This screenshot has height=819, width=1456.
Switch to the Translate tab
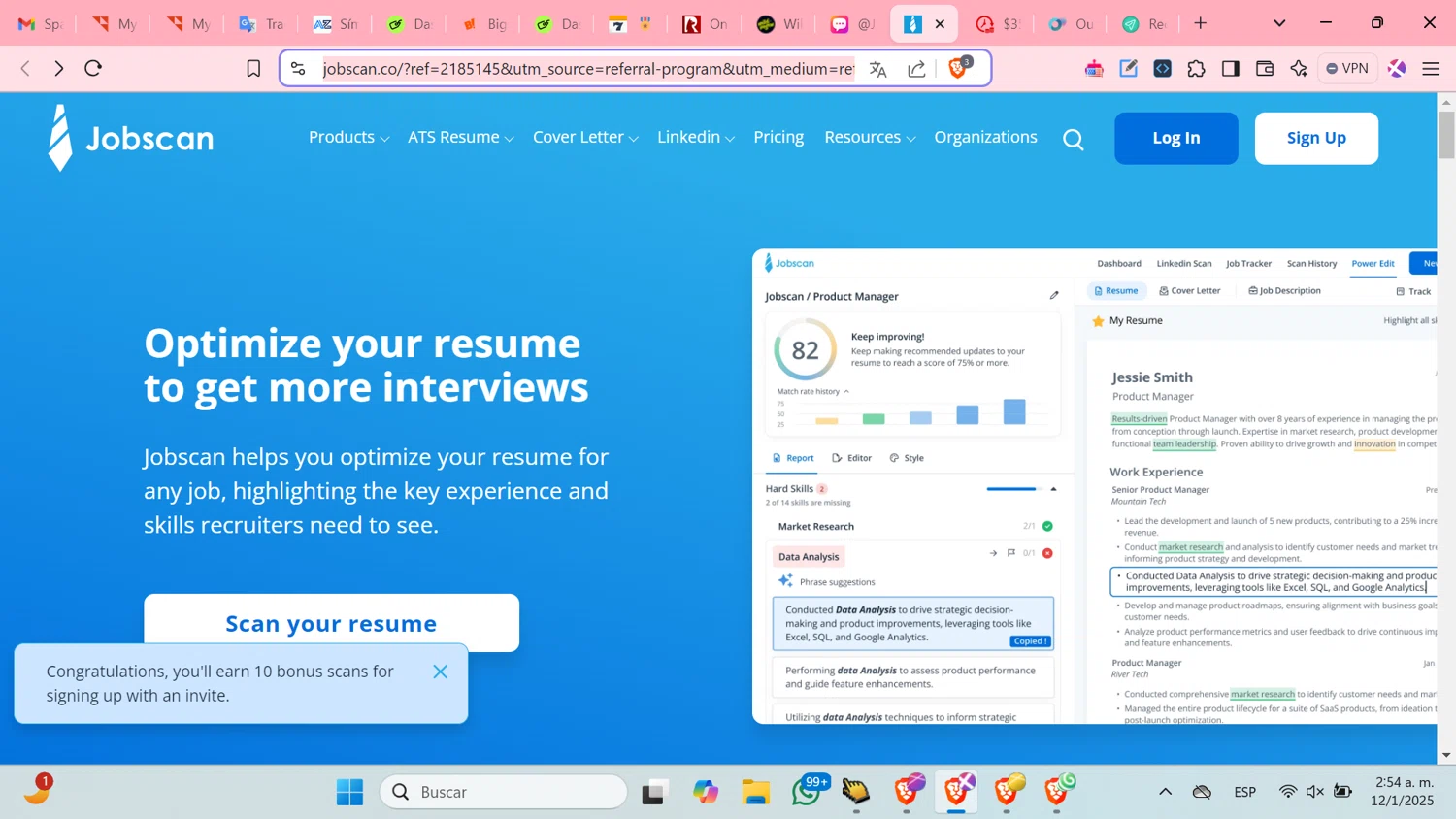[262, 24]
